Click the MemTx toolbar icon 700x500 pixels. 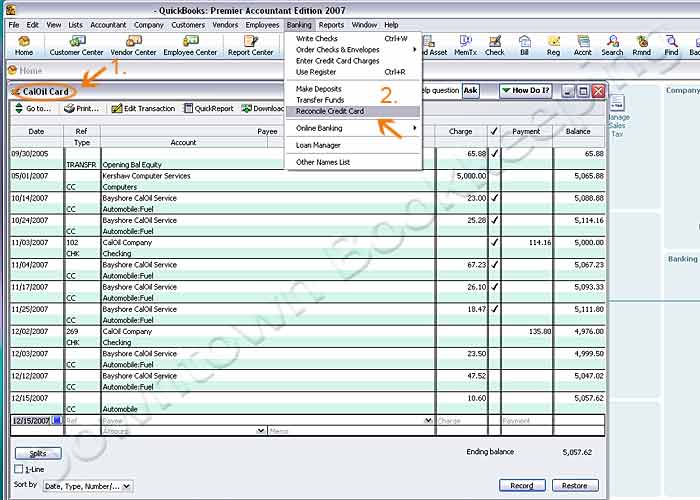465,46
